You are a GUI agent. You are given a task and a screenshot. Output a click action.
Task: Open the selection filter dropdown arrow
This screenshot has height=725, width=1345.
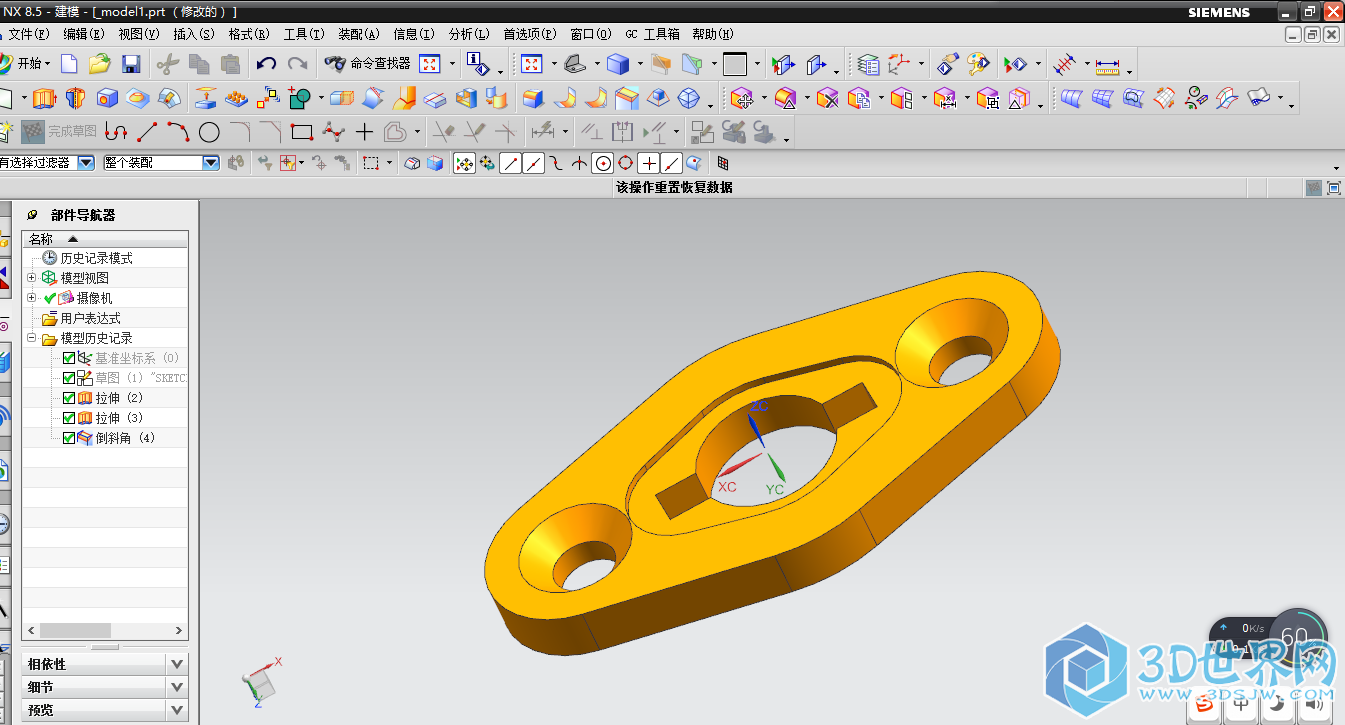click(86, 162)
